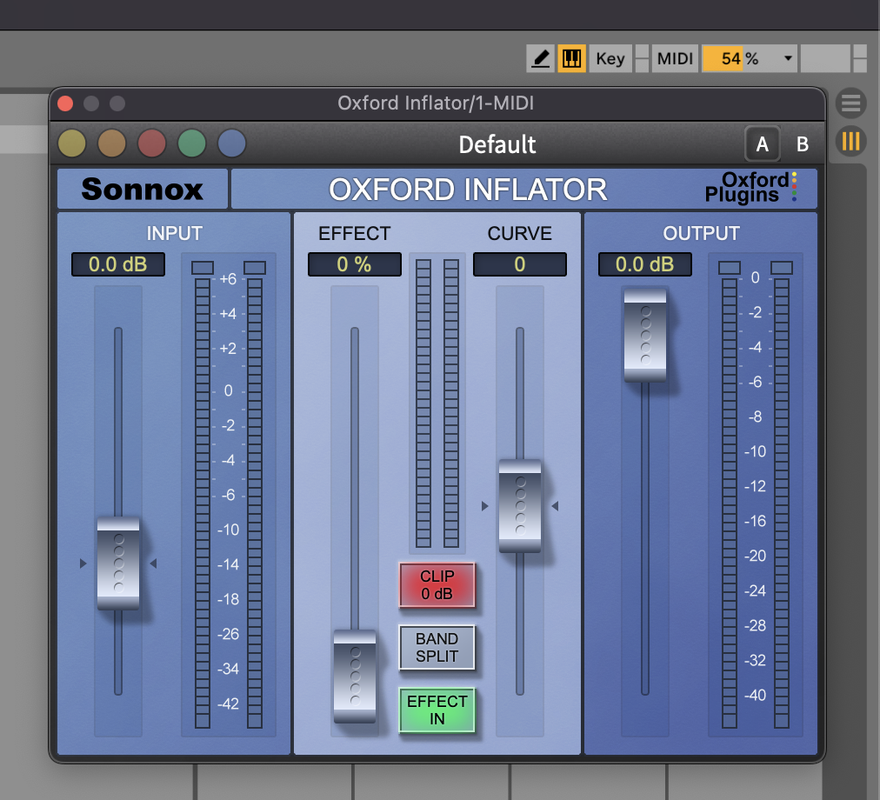This screenshot has width=880, height=800.
Task: Click the yellow preset circle
Action: tap(72, 143)
